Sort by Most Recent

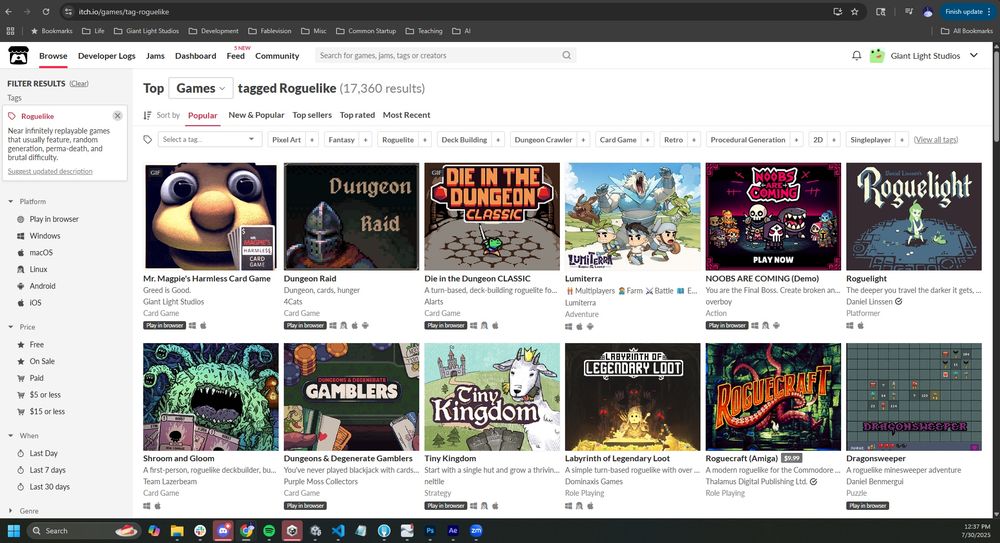pyautogui.click(x=406, y=115)
